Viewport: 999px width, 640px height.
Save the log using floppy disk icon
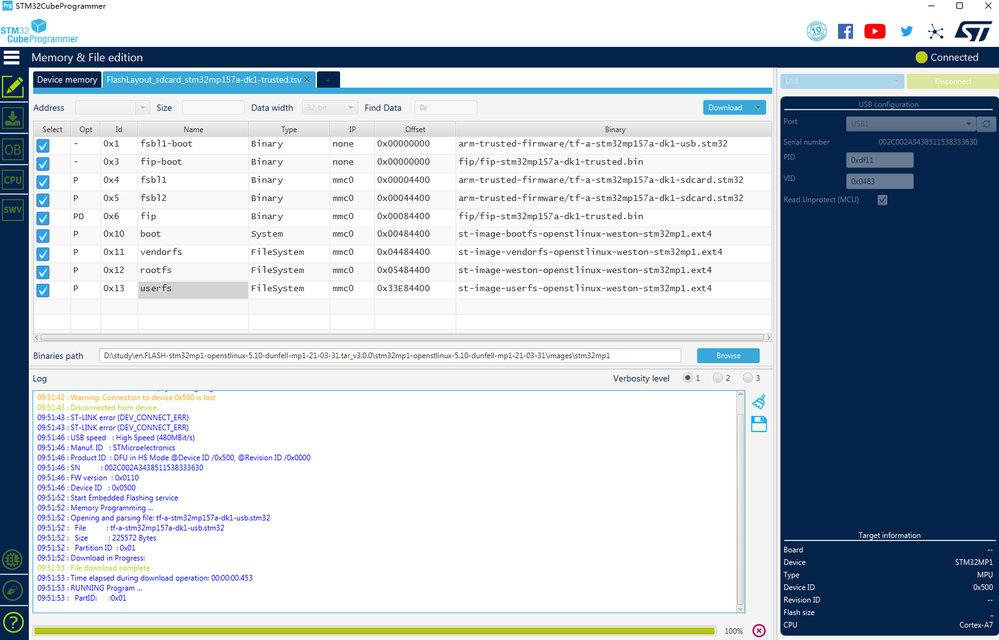click(x=759, y=424)
